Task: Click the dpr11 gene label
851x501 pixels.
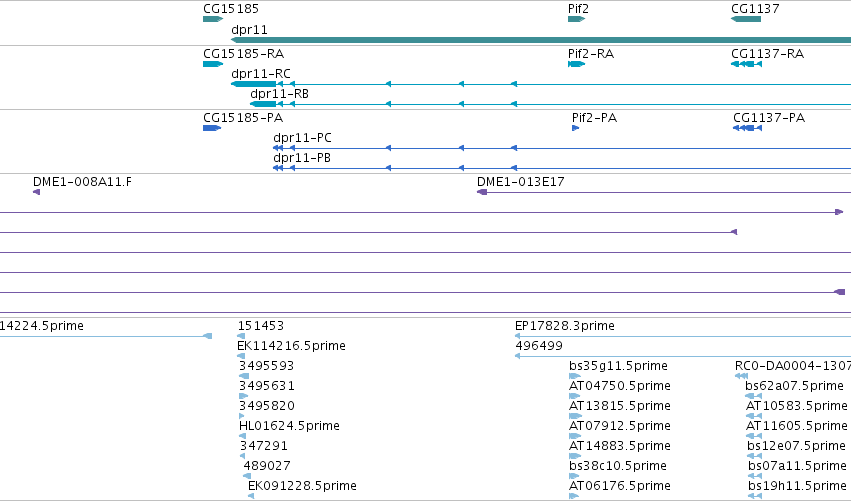Action: (x=249, y=29)
